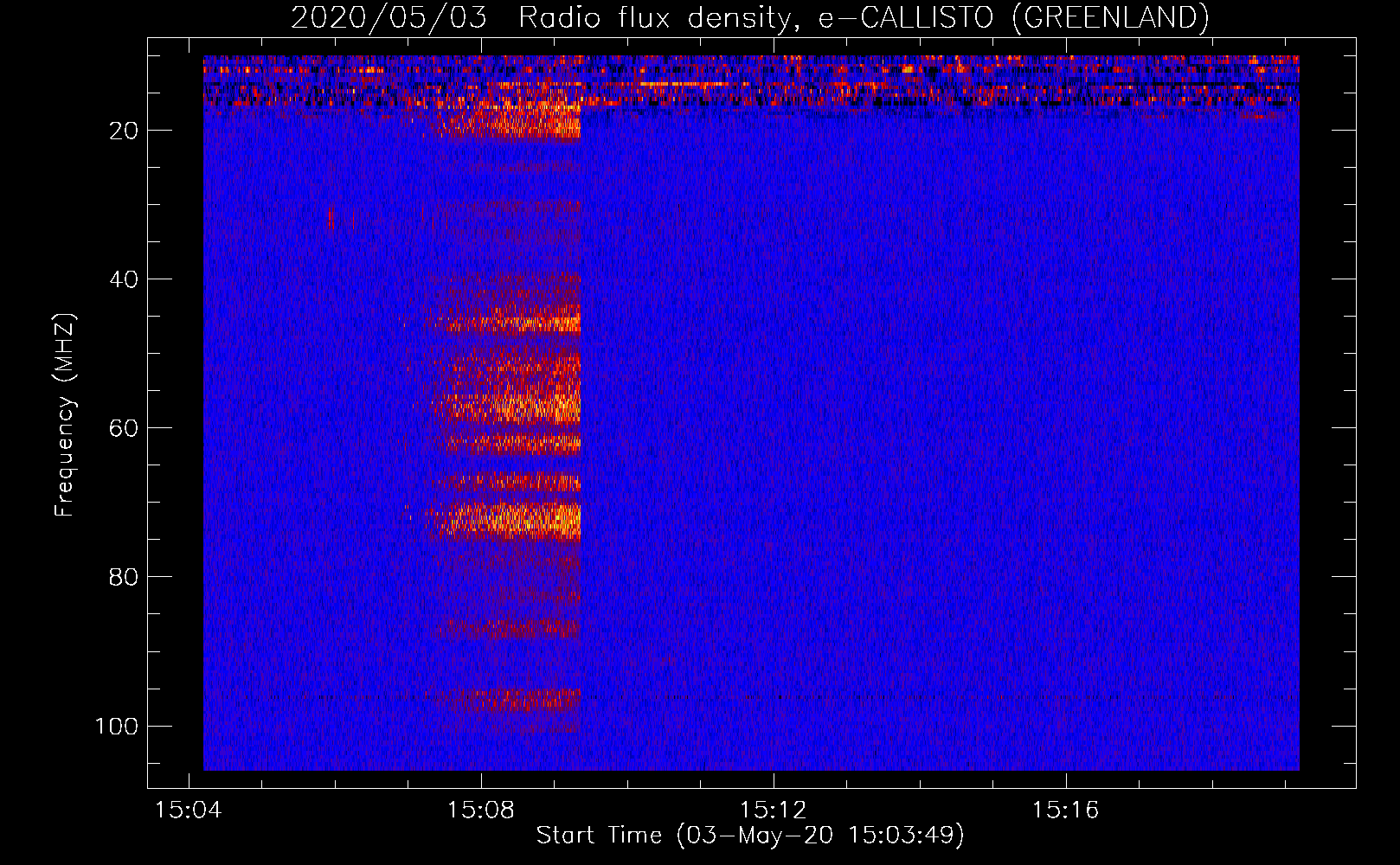The width and height of the screenshot is (1400, 865).
Task: Click the 40 frequency tick label
Action: click(x=124, y=279)
